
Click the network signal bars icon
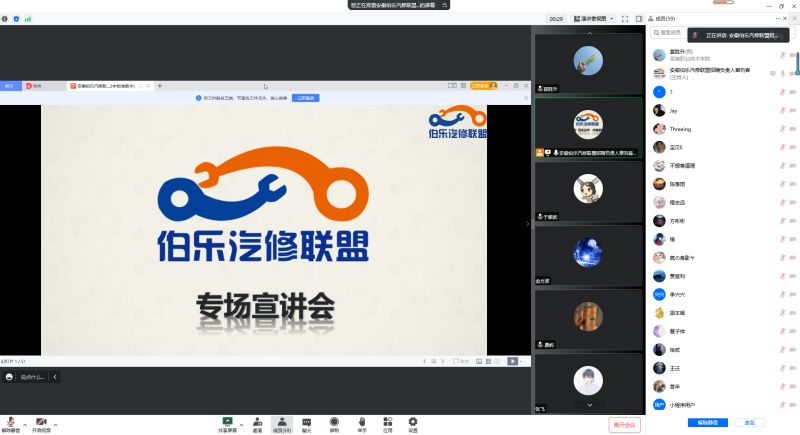[28, 19]
